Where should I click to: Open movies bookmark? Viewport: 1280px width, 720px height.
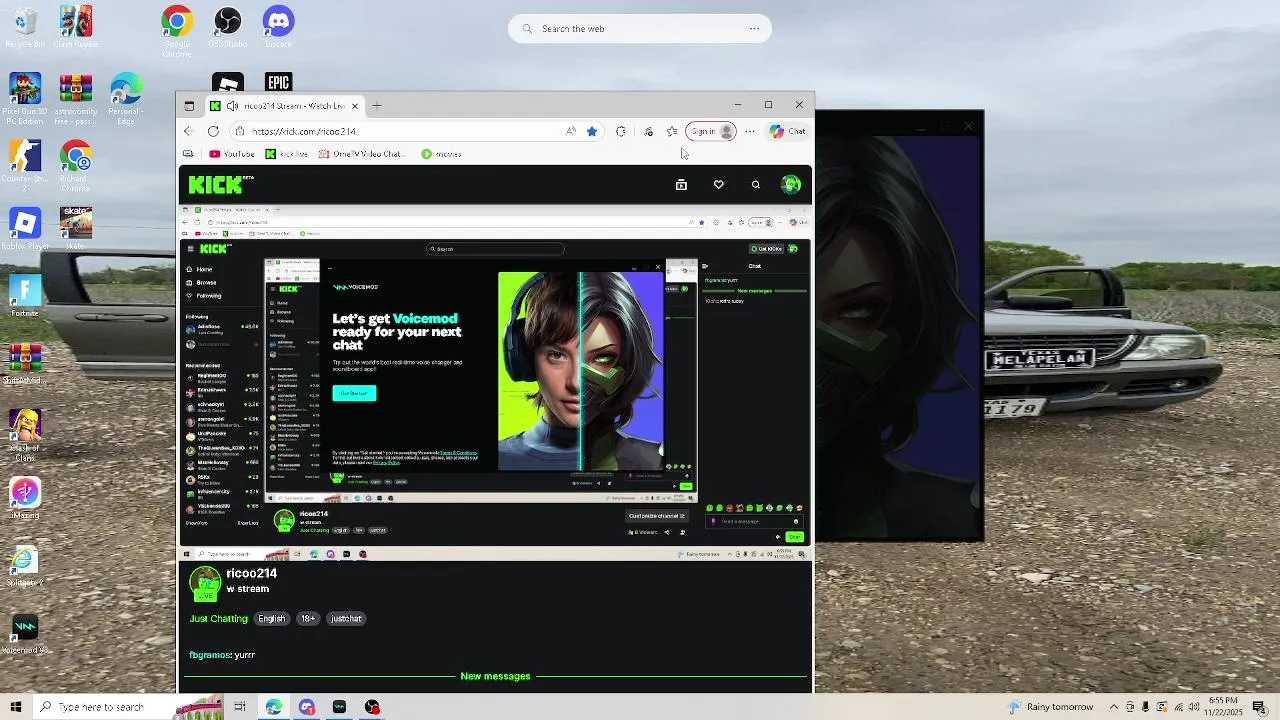coord(441,154)
